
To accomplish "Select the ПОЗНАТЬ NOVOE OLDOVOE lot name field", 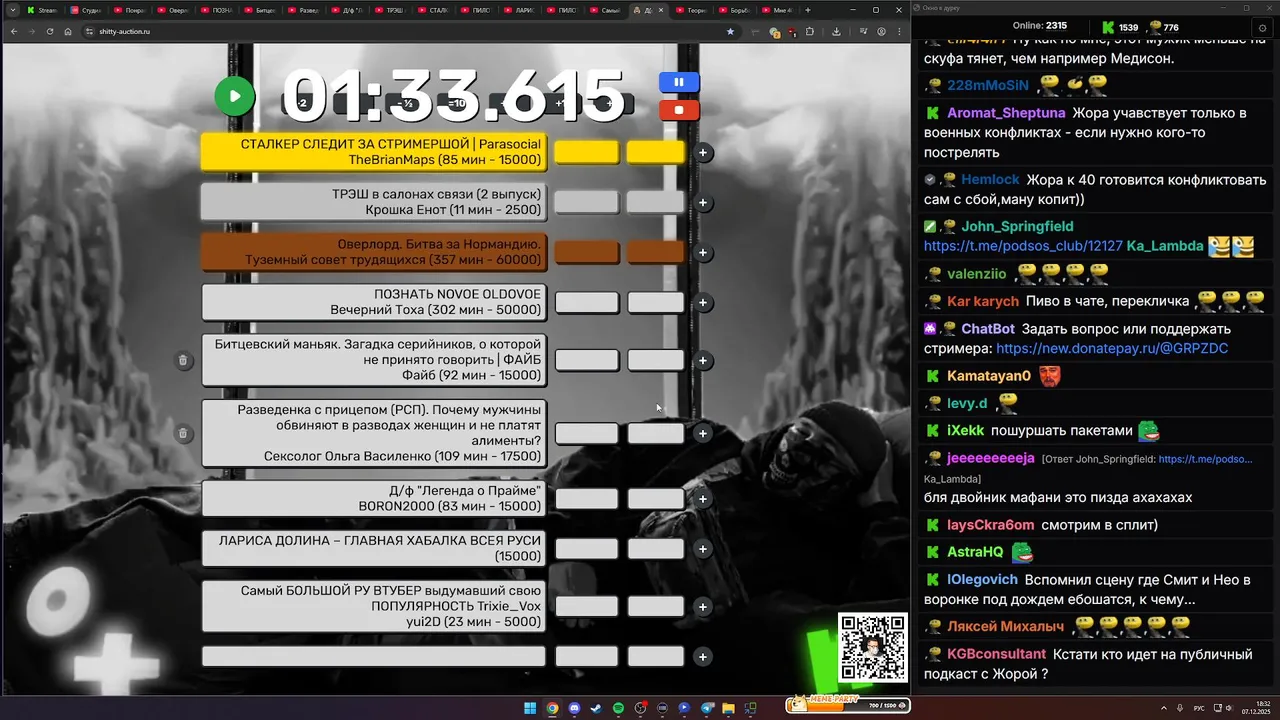I will tap(374, 302).
